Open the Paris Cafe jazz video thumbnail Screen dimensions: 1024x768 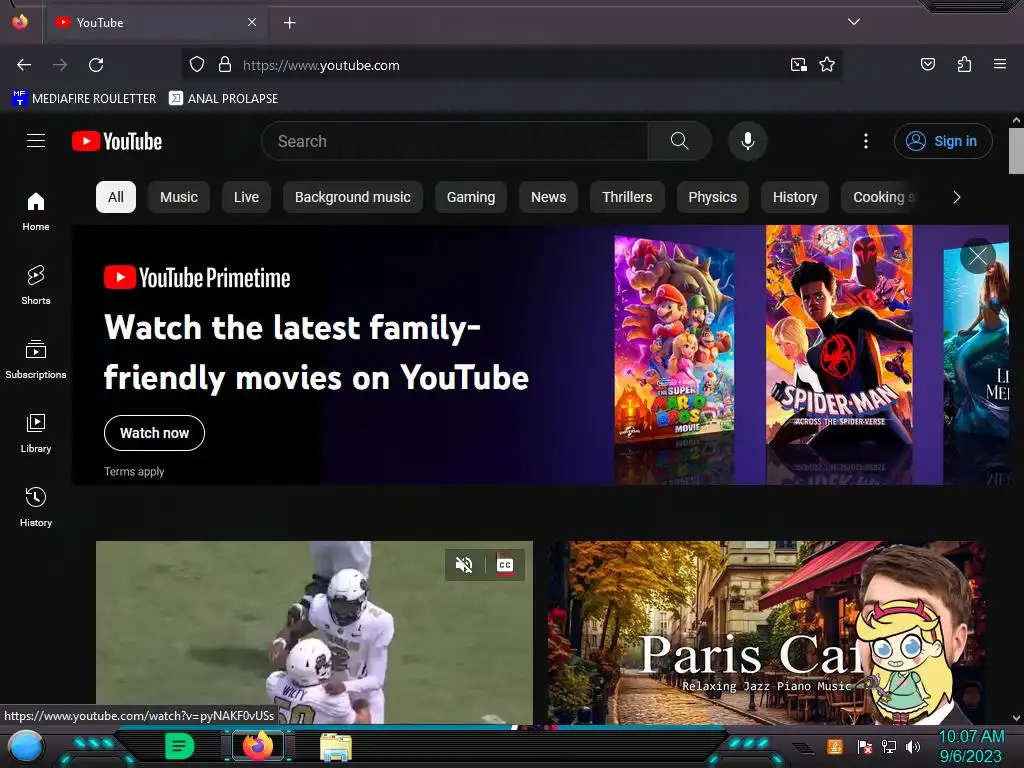click(767, 632)
